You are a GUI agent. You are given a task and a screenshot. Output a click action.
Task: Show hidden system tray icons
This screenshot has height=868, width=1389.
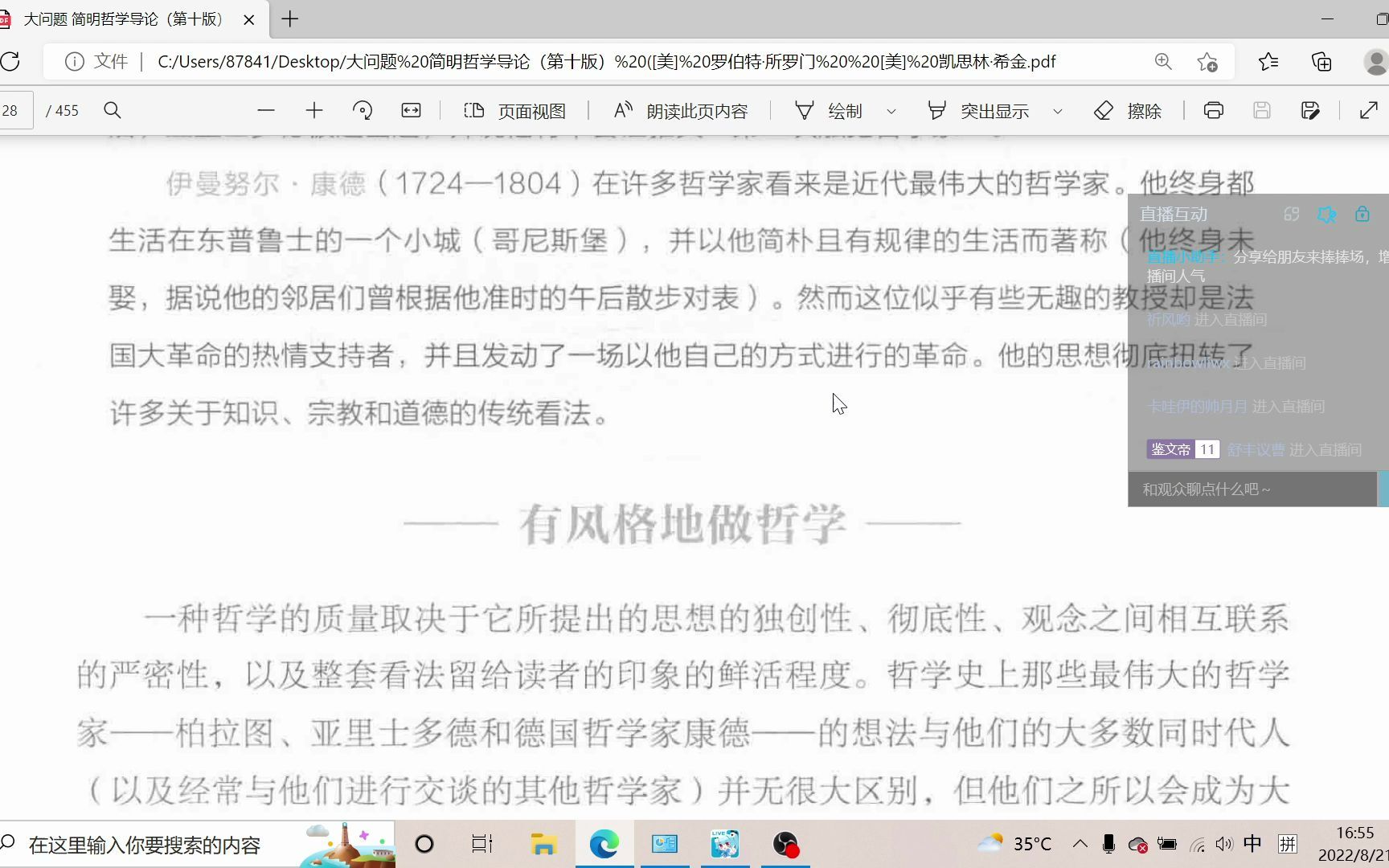coord(1080,844)
